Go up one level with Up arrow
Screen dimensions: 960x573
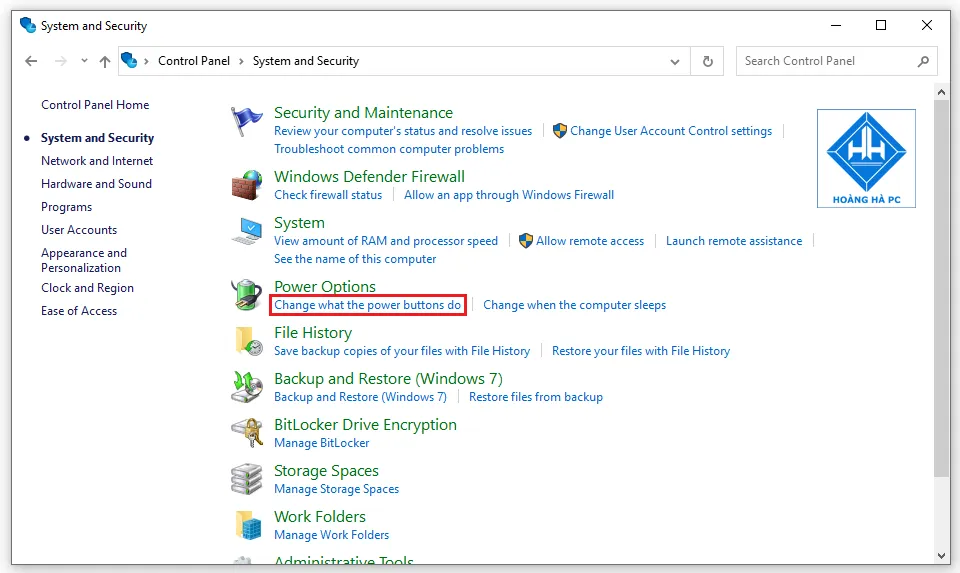click(x=105, y=61)
